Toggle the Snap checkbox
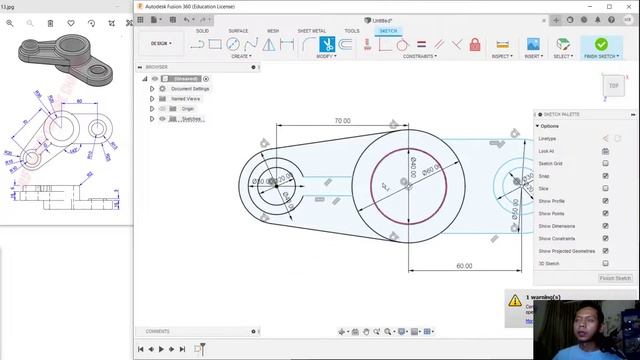 (606, 176)
